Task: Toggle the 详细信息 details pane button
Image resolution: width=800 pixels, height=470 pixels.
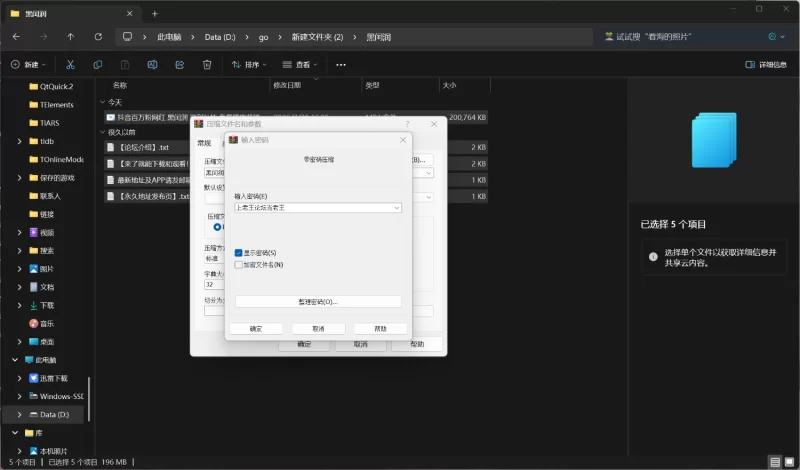Action: pos(766,65)
